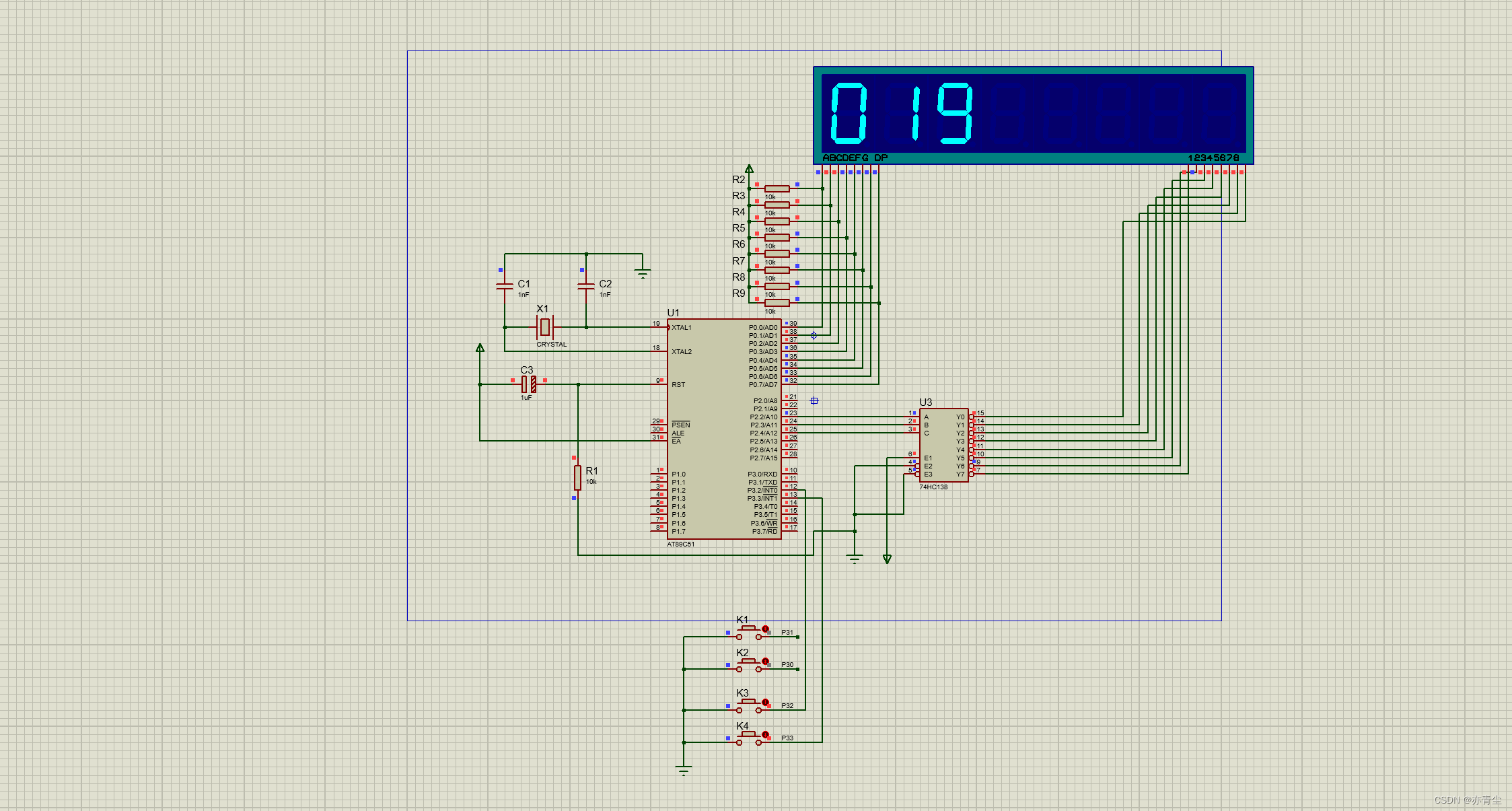Click the ground symbol near C2

[x=643, y=273]
